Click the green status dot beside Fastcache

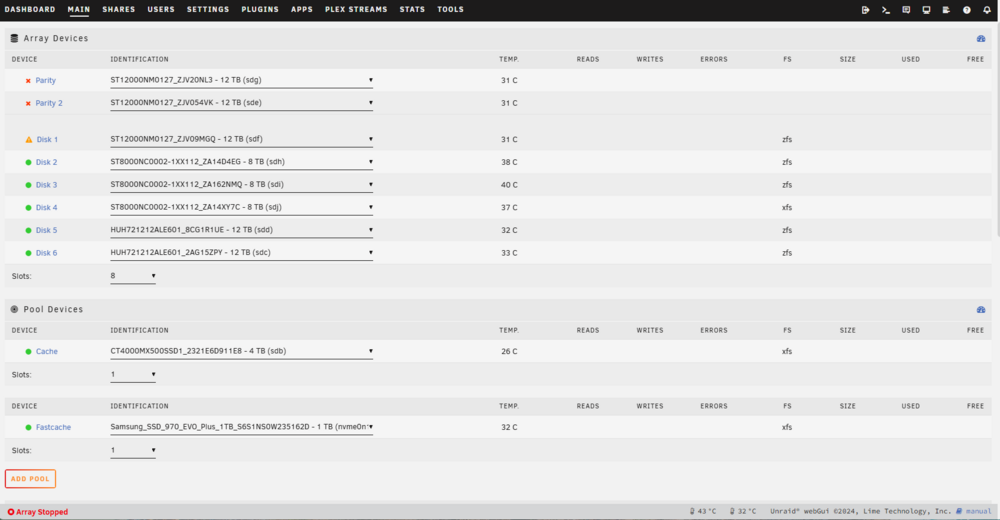pos(28,427)
